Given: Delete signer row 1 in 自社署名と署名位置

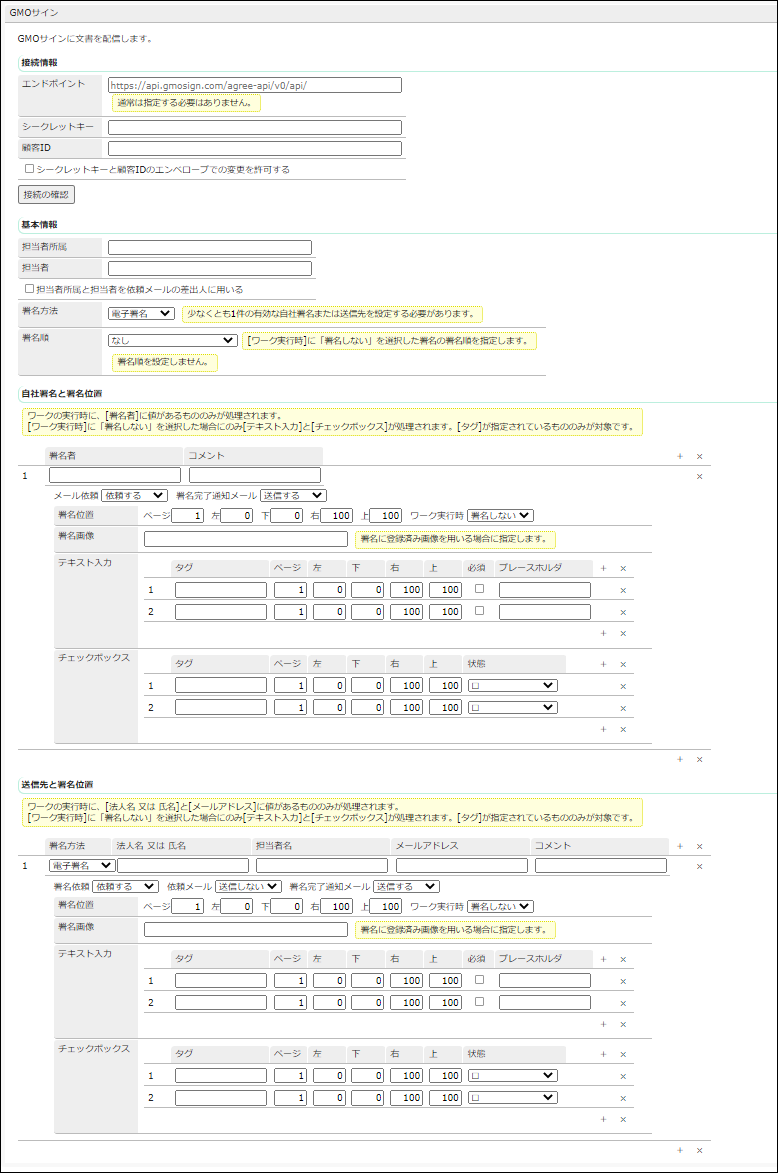Looking at the screenshot, I should pyautogui.click(x=699, y=476).
